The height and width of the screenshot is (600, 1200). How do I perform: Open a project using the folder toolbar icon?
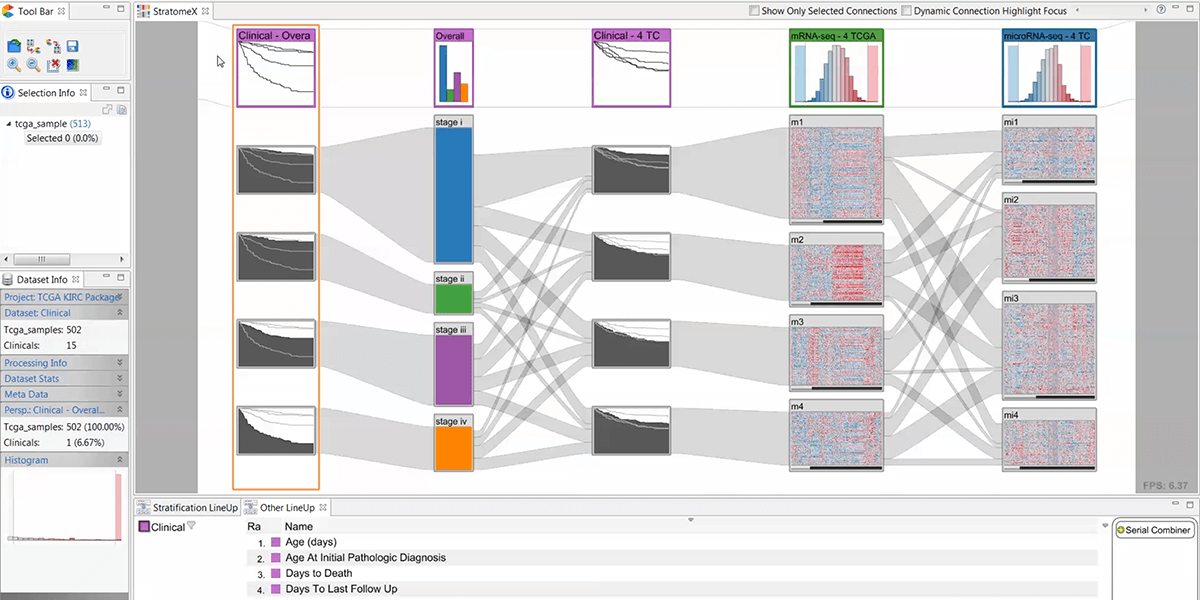[x=14, y=45]
